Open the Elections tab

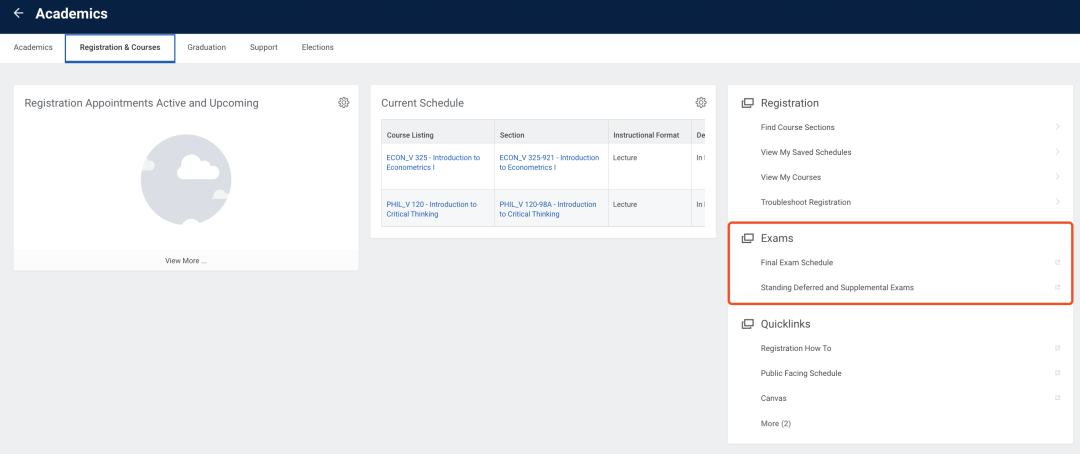click(x=317, y=47)
